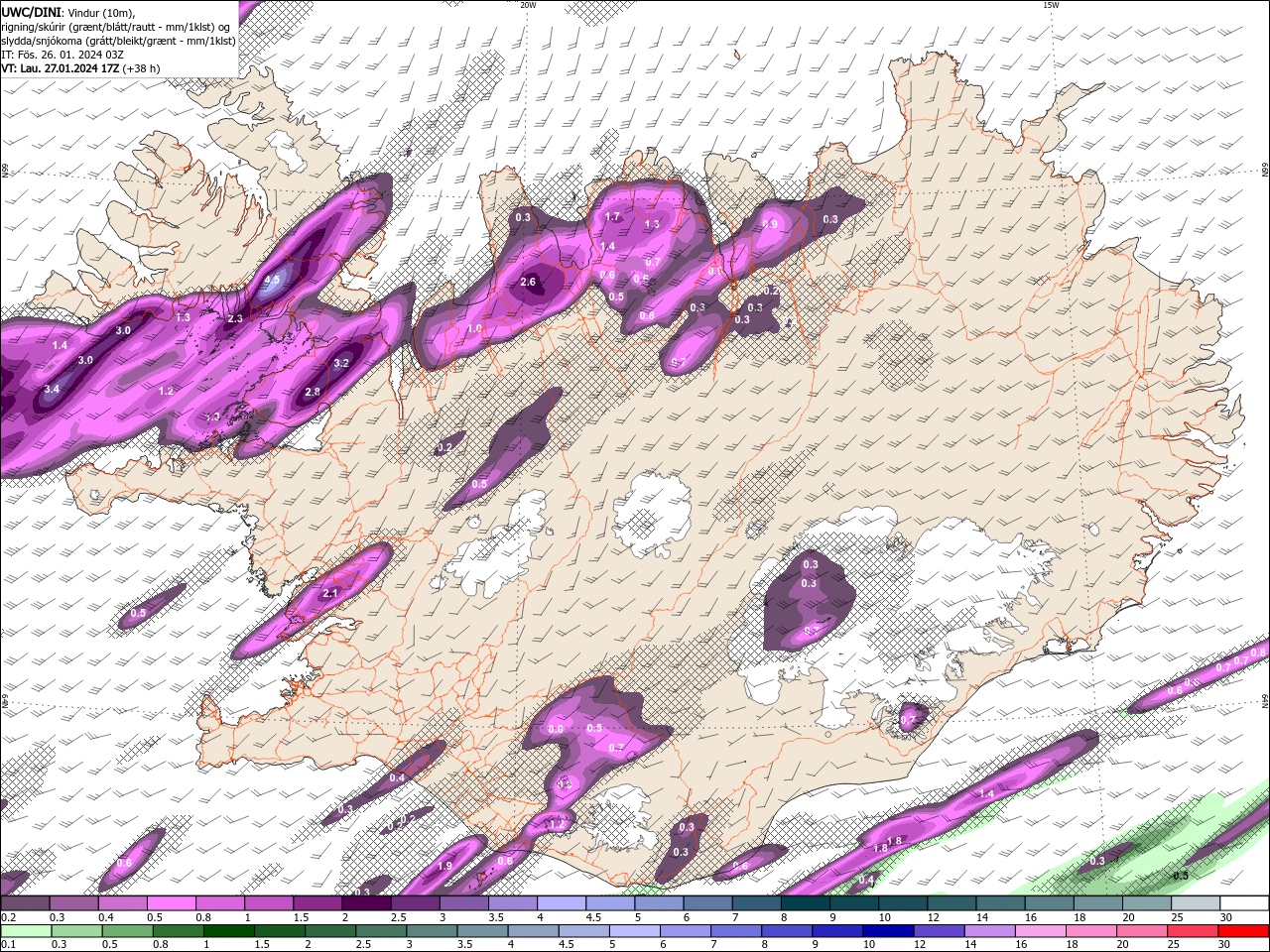Image resolution: width=1270 pixels, height=952 pixels.
Task: Click the 'slydda/snjókoma' legend description line
Action: [x=118, y=41]
